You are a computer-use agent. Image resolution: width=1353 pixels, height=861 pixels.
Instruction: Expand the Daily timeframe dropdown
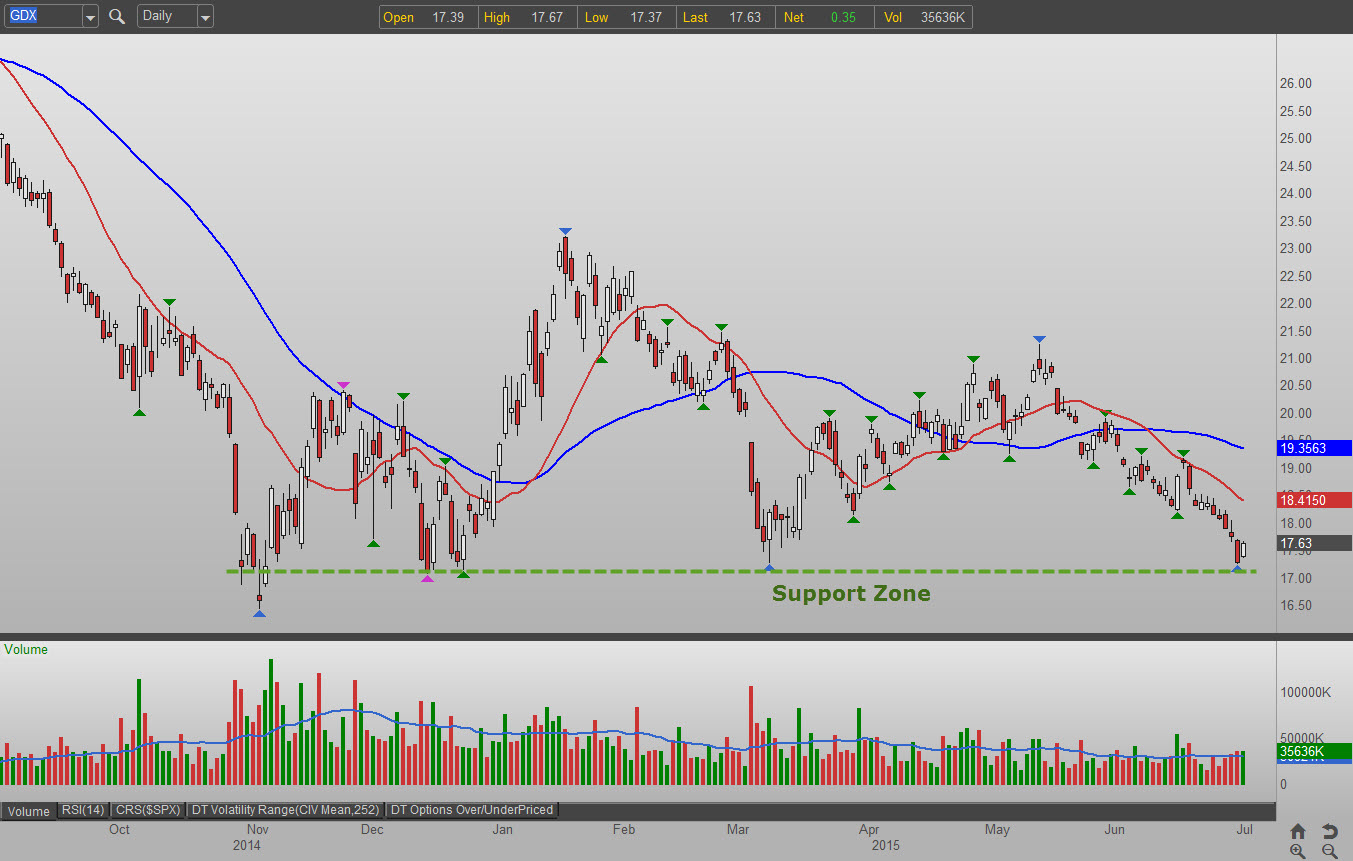point(204,17)
